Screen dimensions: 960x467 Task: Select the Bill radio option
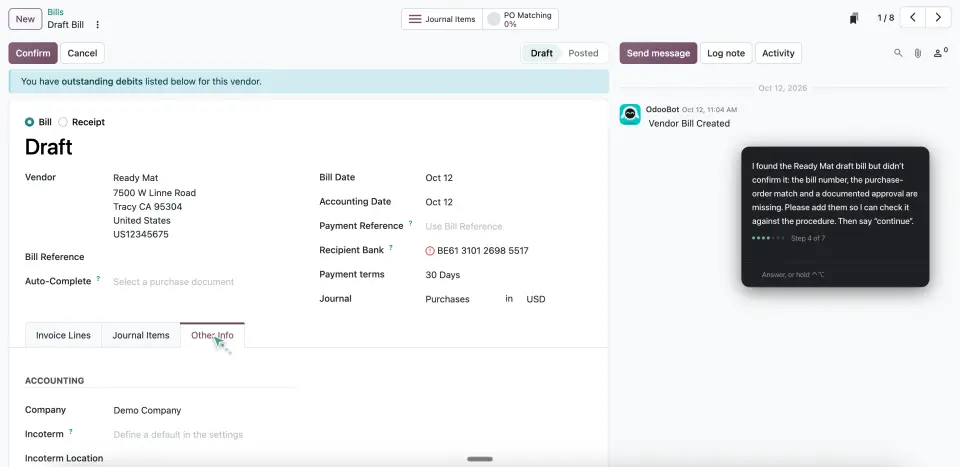[29, 122]
